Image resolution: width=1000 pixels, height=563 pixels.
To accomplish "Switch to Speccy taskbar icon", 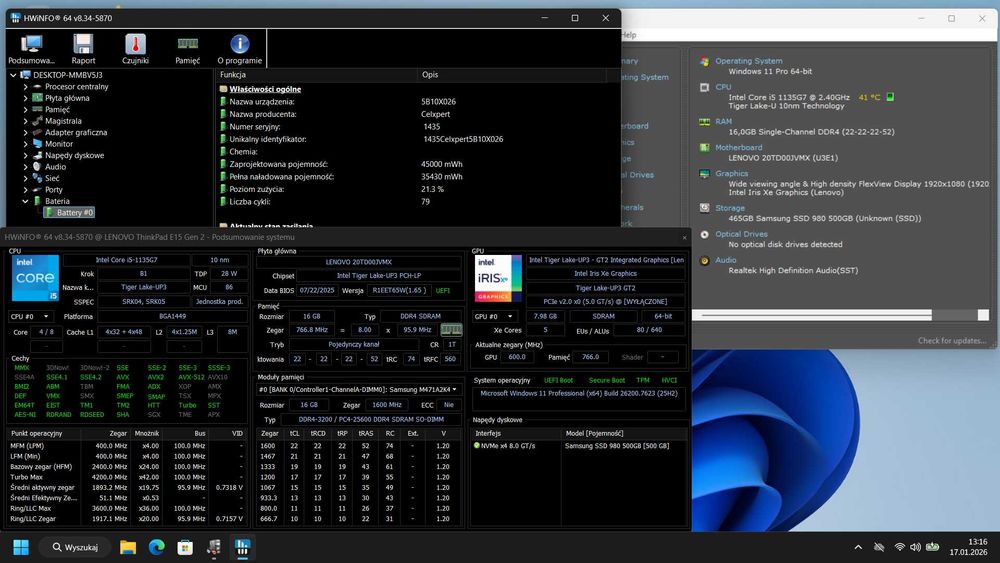I will (x=214, y=547).
